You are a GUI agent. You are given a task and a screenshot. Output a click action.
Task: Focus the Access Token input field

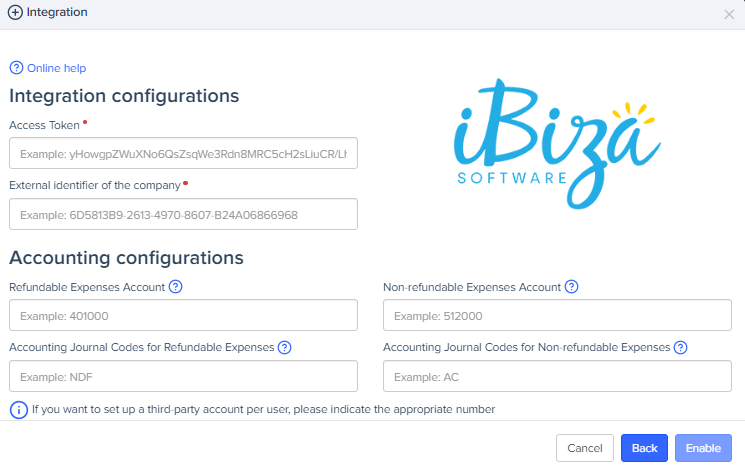pyautogui.click(x=183, y=154)
